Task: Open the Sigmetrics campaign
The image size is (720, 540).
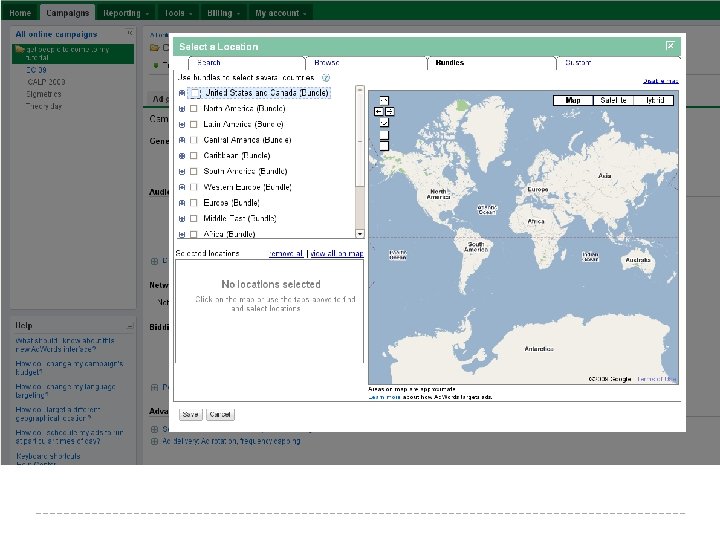Action: (44, 94)
